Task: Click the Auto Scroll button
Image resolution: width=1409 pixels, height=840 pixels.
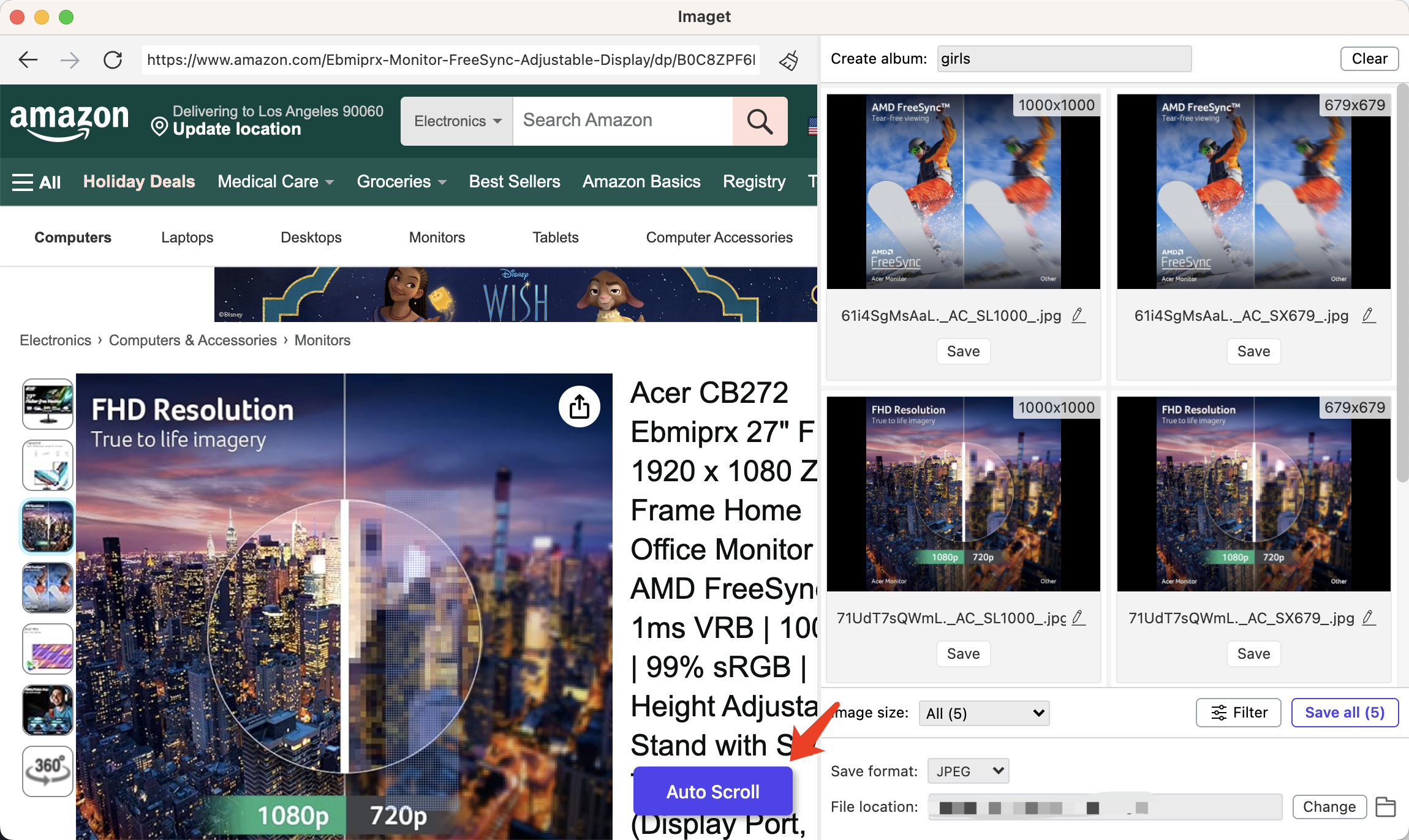Action: [x=713, y=791]
